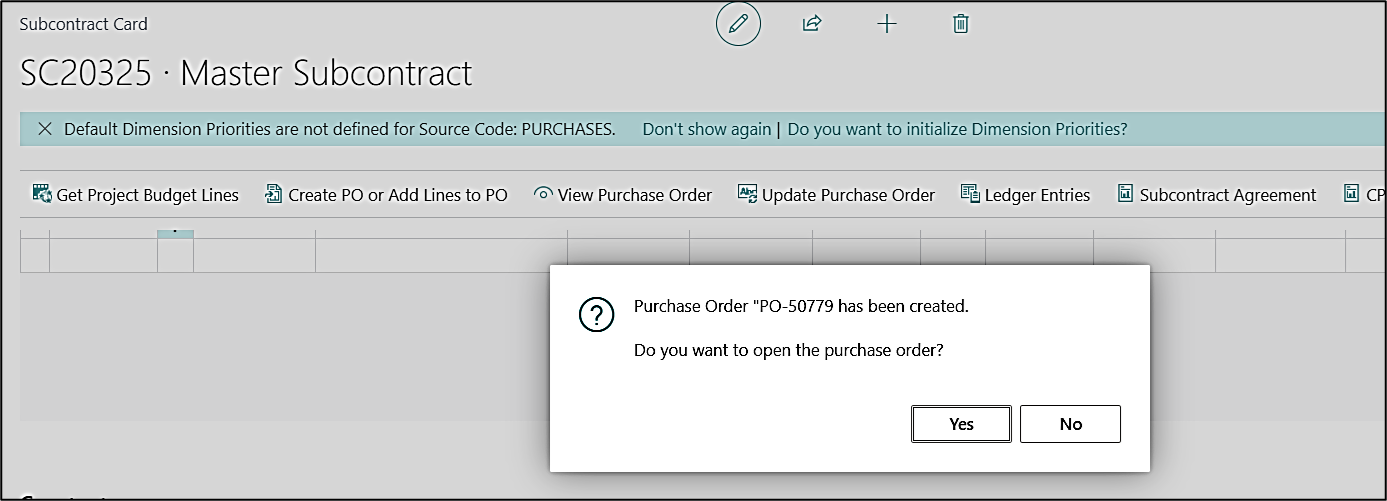Image resolution: width=1387 pixels, height=501 pixels.
Task: Click the Subcontract Card caption
Action: 84,24
